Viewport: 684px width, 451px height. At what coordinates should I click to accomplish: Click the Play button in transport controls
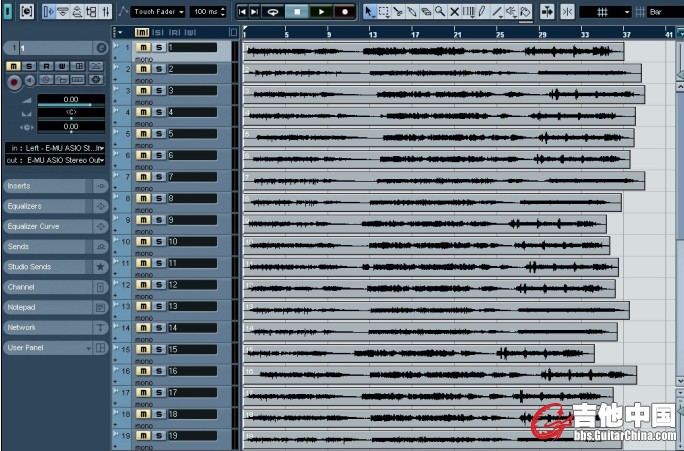point(321,11)
